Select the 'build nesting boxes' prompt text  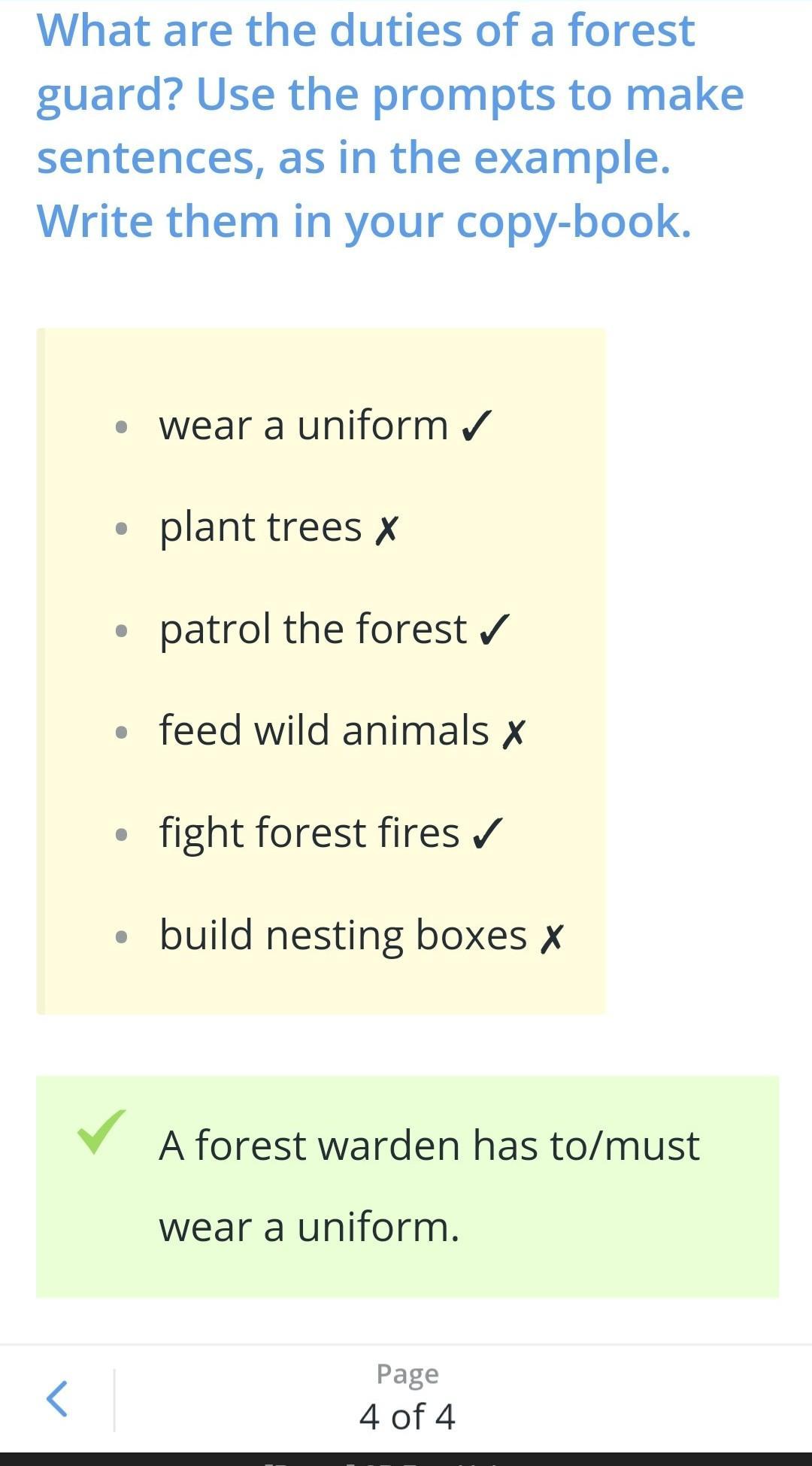click(343, 936)
